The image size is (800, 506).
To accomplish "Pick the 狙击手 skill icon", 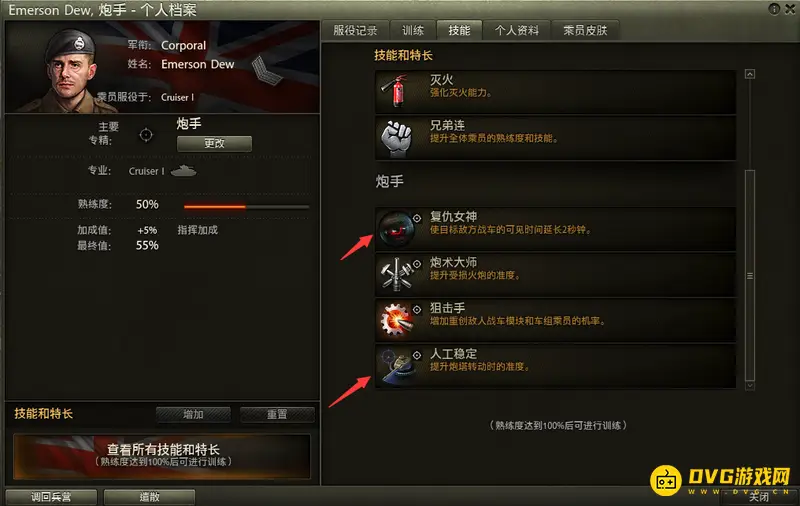I will pos(396,320).
